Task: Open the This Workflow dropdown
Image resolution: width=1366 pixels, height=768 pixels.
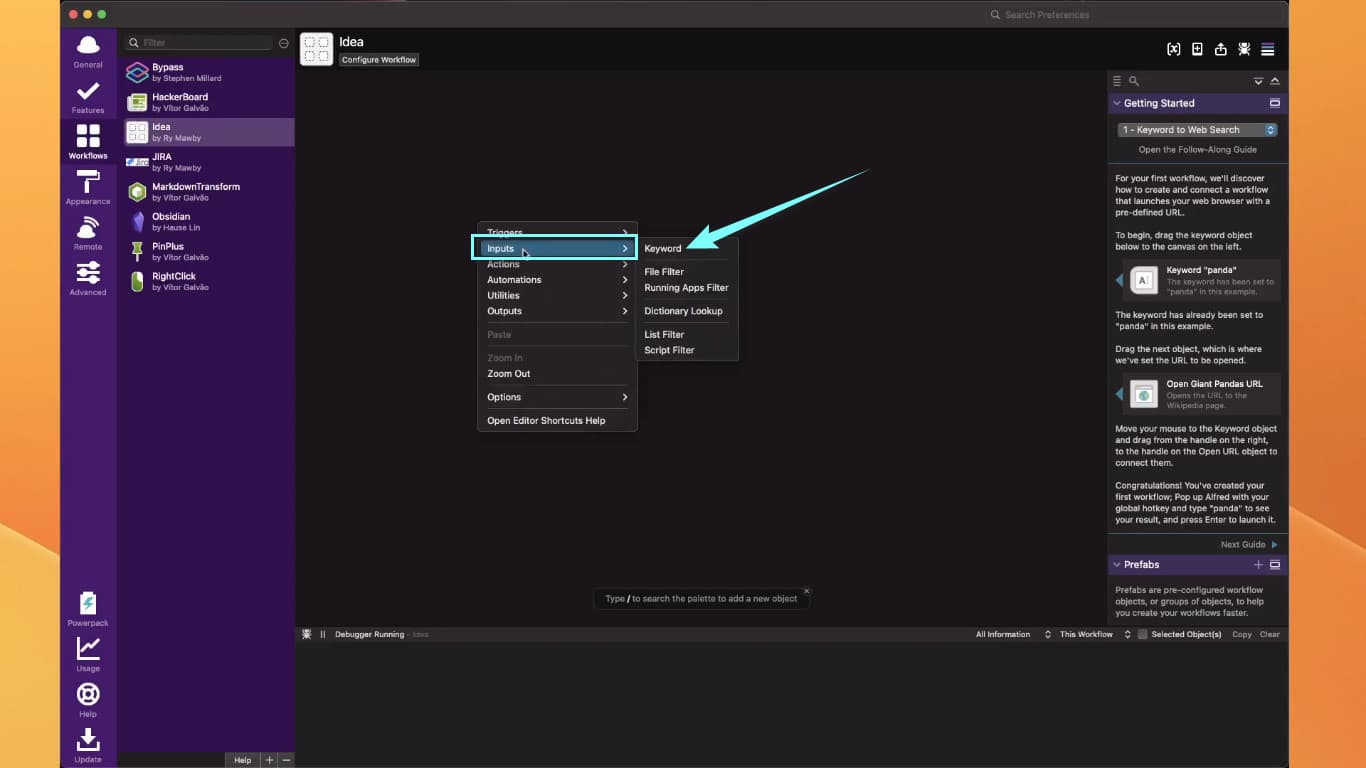Action: pos(1095,634)
